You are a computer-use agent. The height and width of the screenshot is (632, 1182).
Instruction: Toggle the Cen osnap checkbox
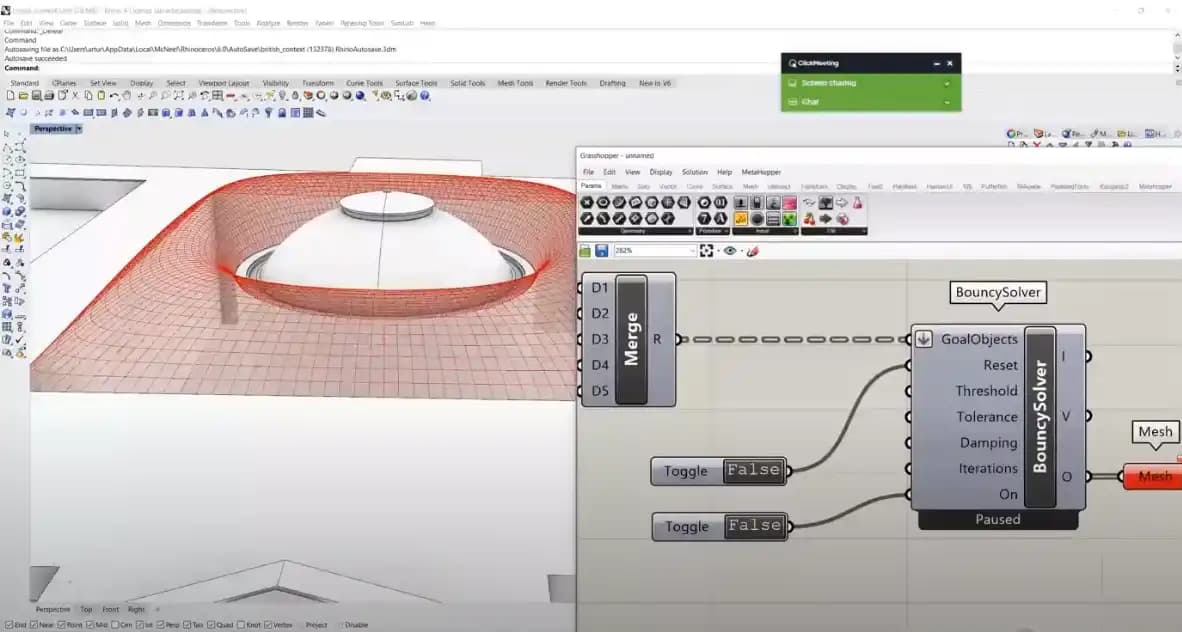pyautogui.click(x=115, y=625)
